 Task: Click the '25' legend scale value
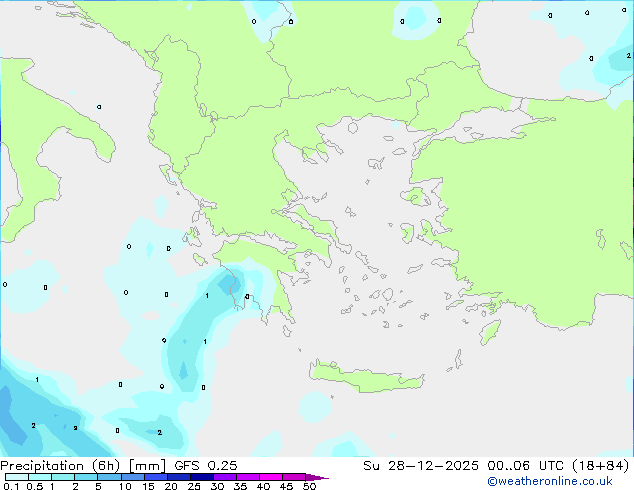(x=194, y=486)
